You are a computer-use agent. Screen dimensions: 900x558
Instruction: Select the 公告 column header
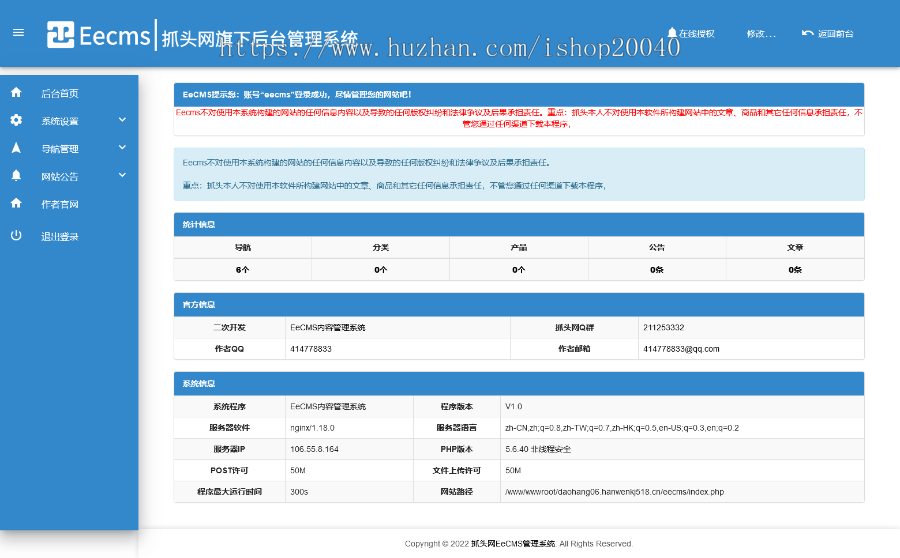657,247
